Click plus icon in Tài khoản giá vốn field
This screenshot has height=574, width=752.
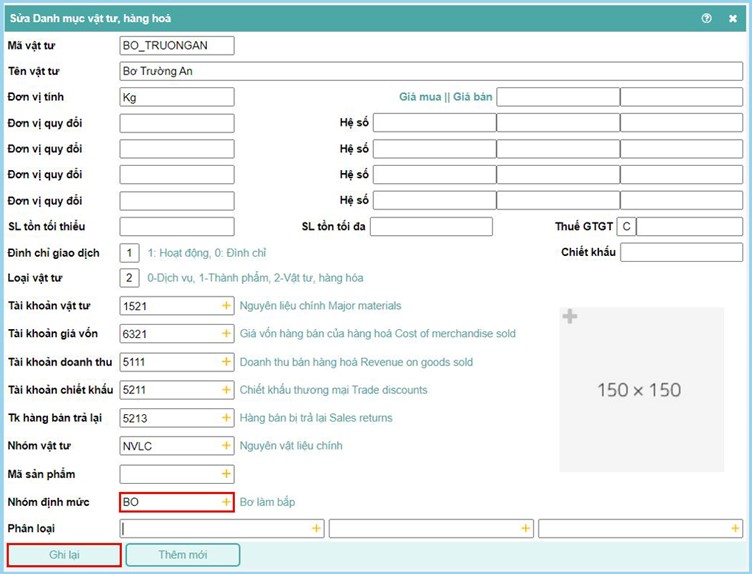(226, 333)
